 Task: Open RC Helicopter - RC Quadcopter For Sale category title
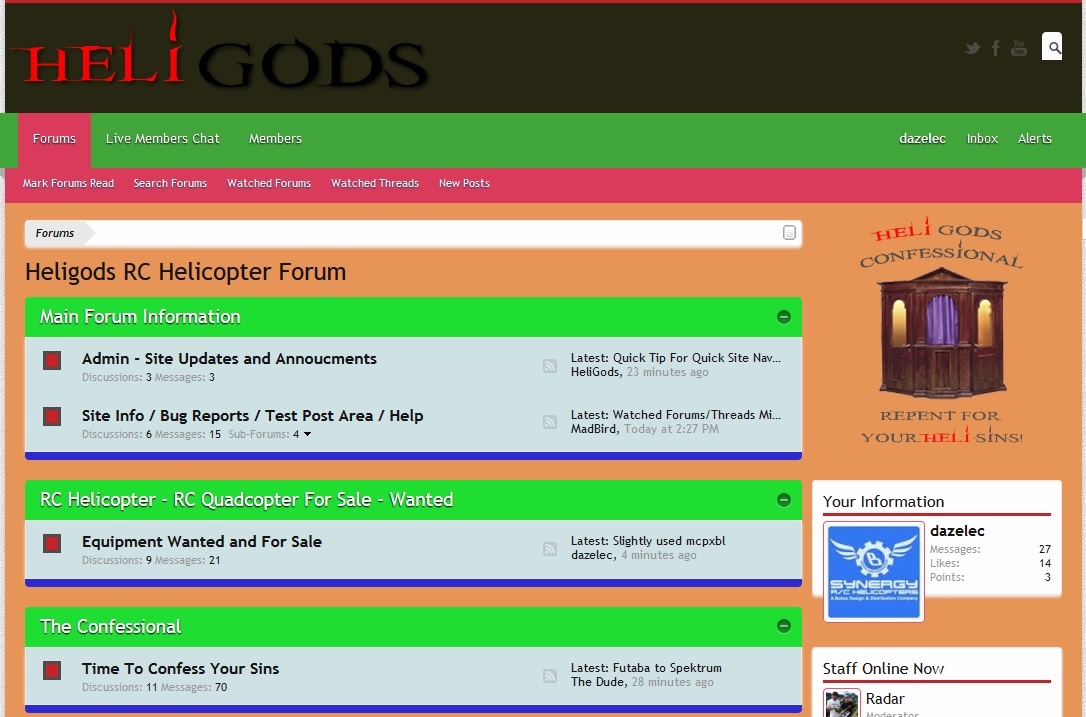(247, 499)
